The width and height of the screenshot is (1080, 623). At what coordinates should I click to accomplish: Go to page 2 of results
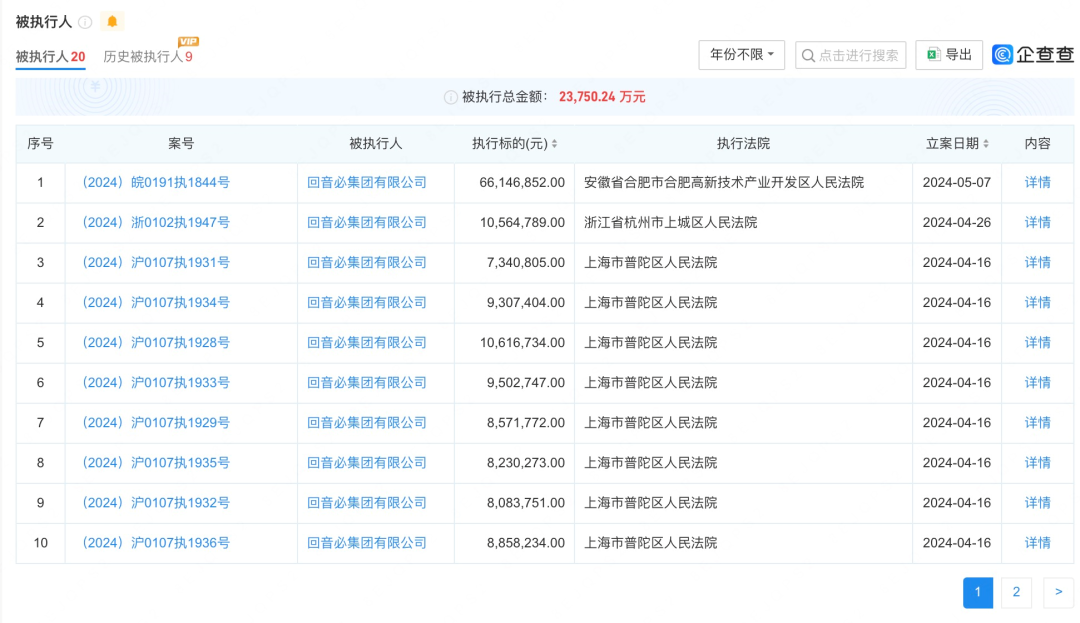pyautogui.click(x=1016, y=592)
